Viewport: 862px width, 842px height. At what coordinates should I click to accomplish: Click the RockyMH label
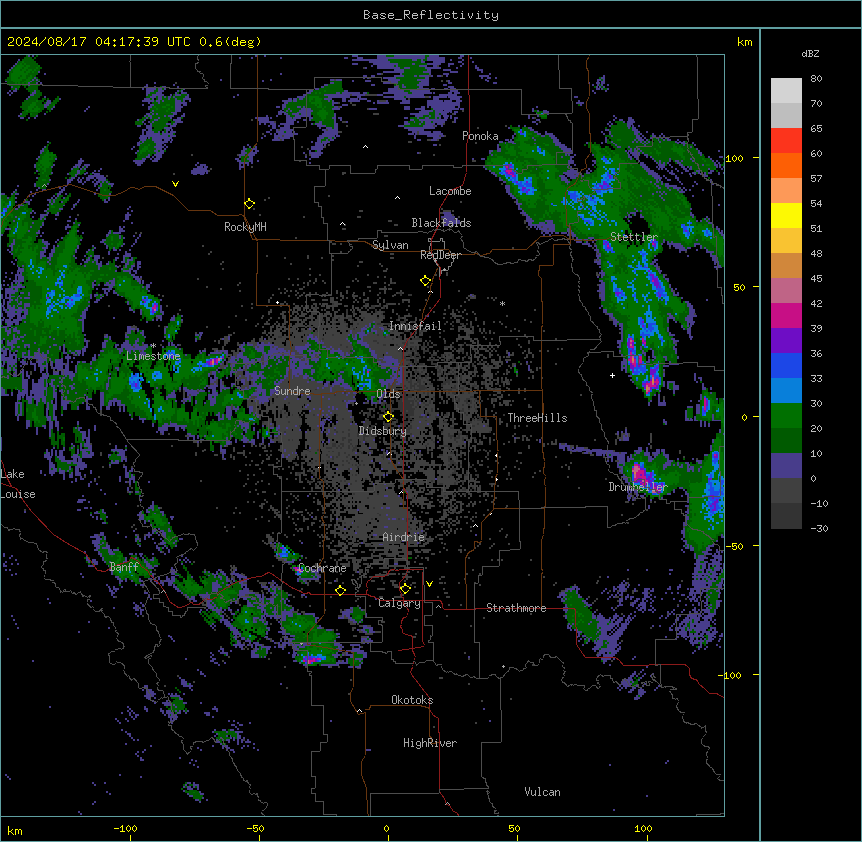point(245,227)
